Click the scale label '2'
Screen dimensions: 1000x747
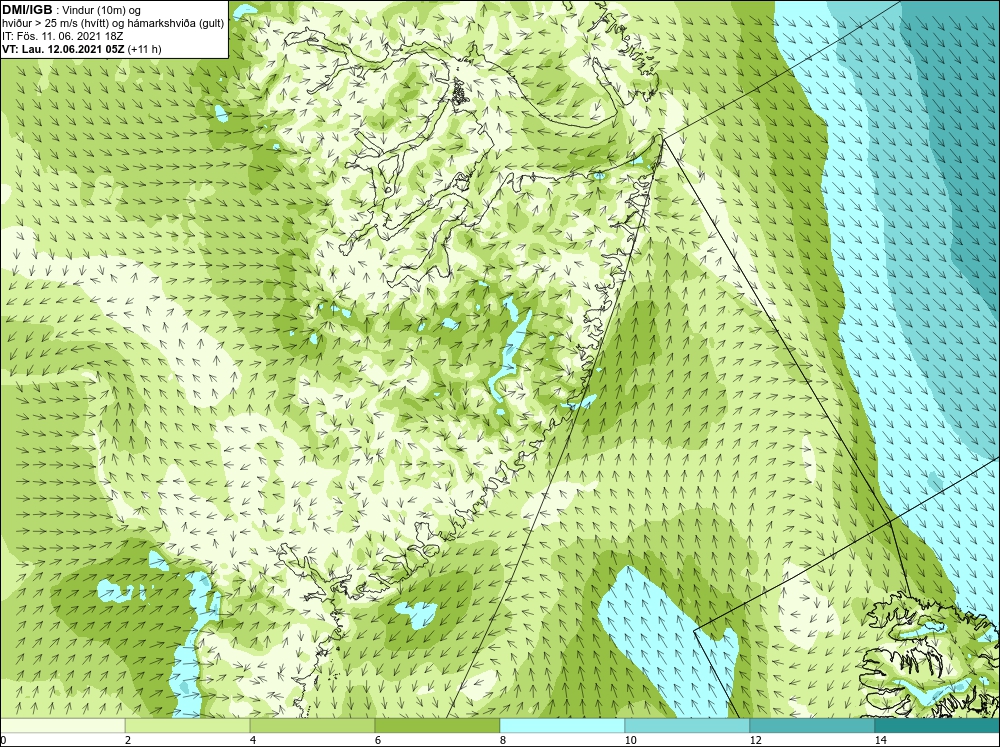128,740
